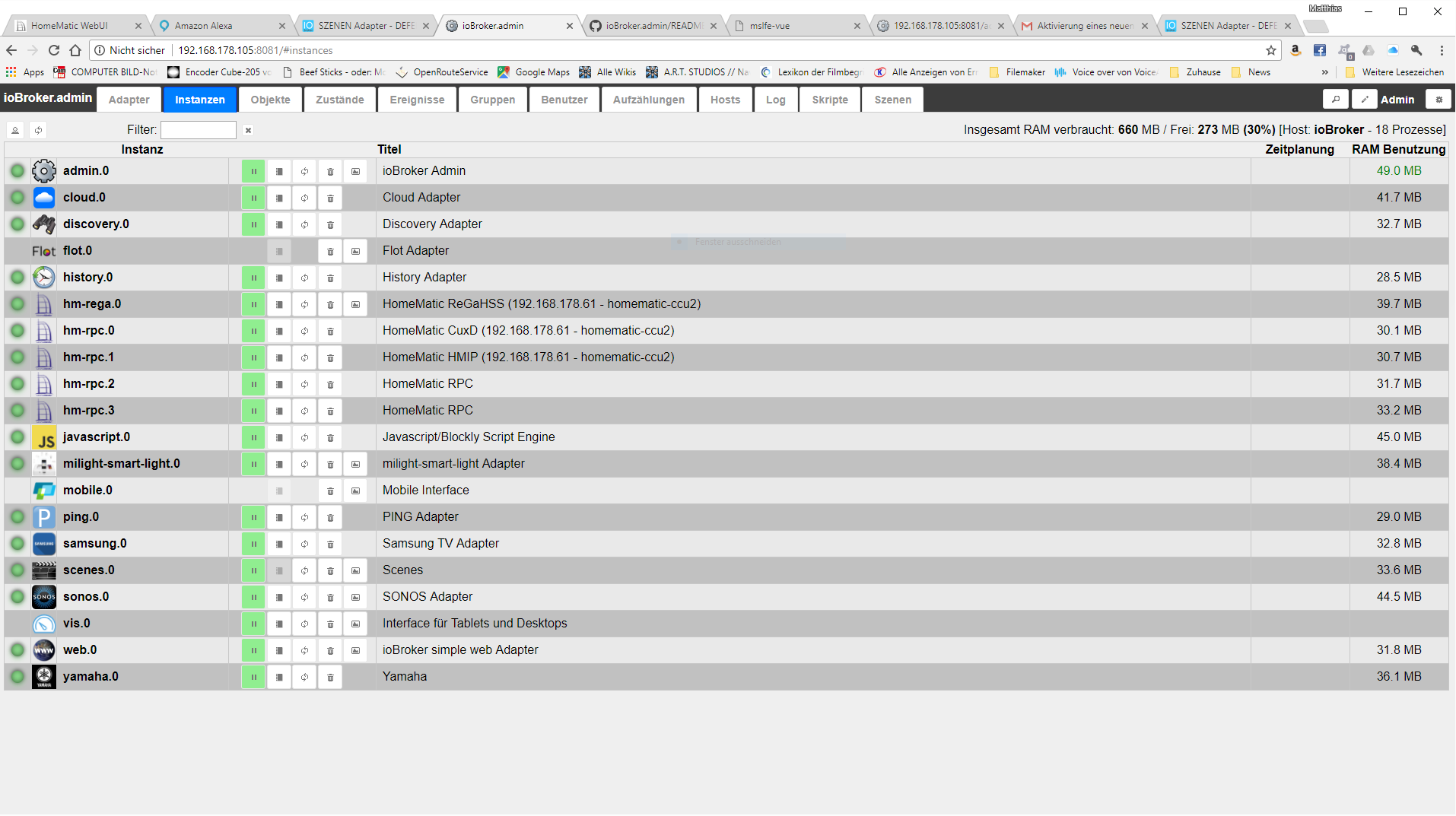Focus the Filter input field
Viewport: 1456px width, 816px height.
(x=199, y=130)
